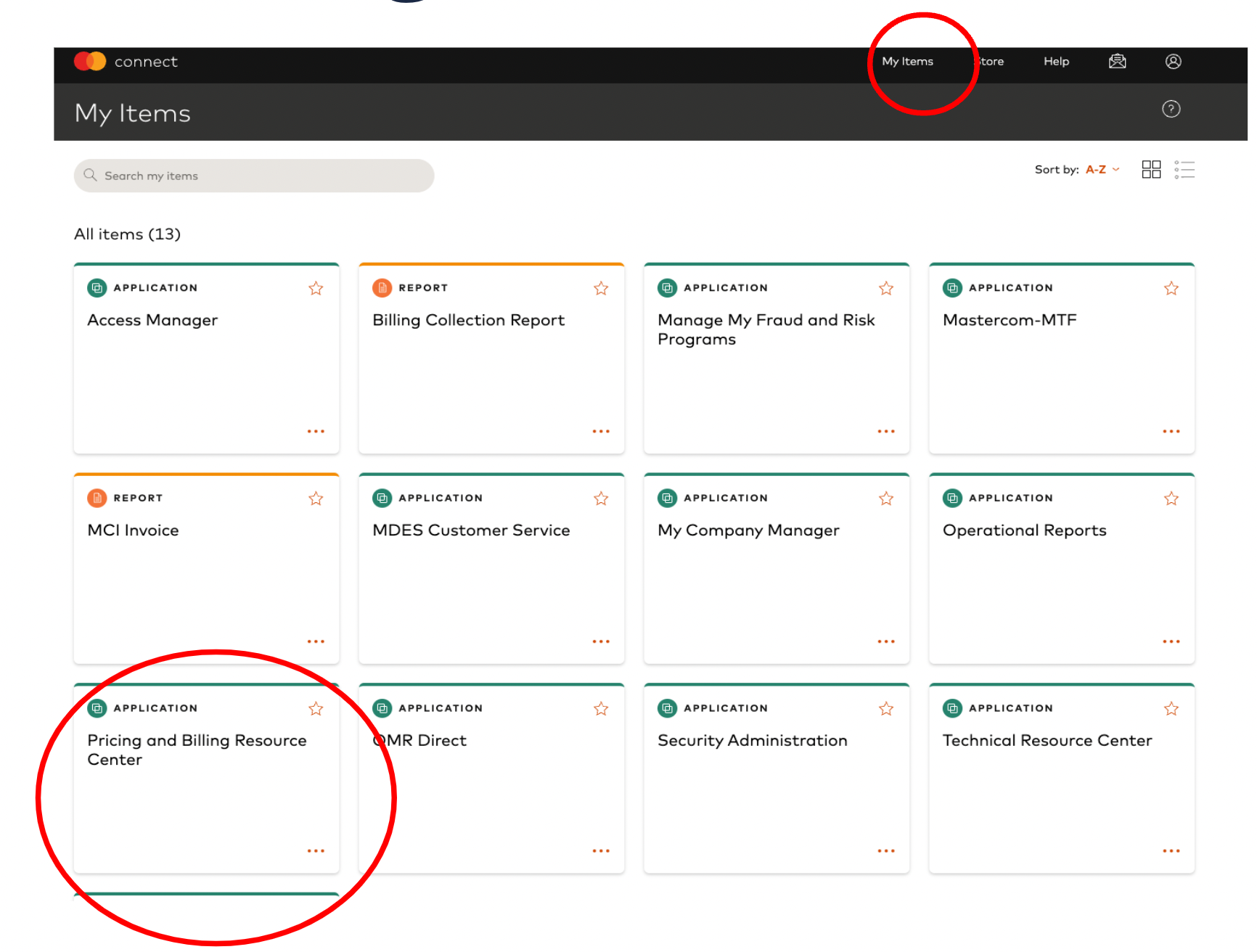Click the help question mark icon
The width and height of the screenshot is (1257, 952).
[1171, 109]
